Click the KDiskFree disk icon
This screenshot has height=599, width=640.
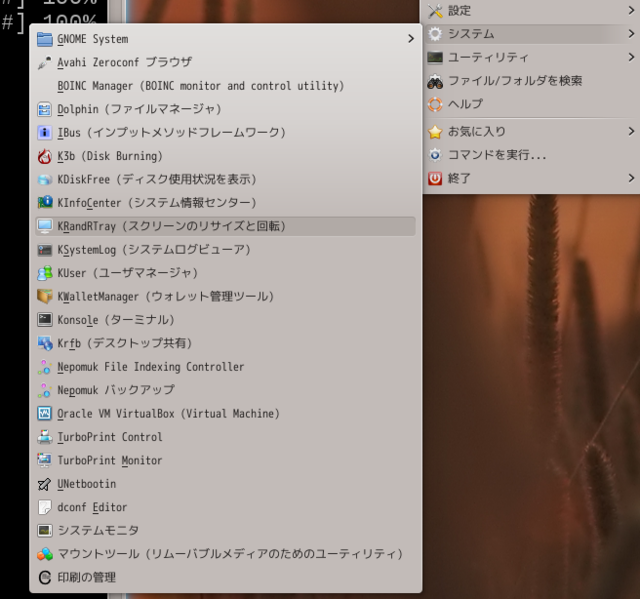point(44,180)
